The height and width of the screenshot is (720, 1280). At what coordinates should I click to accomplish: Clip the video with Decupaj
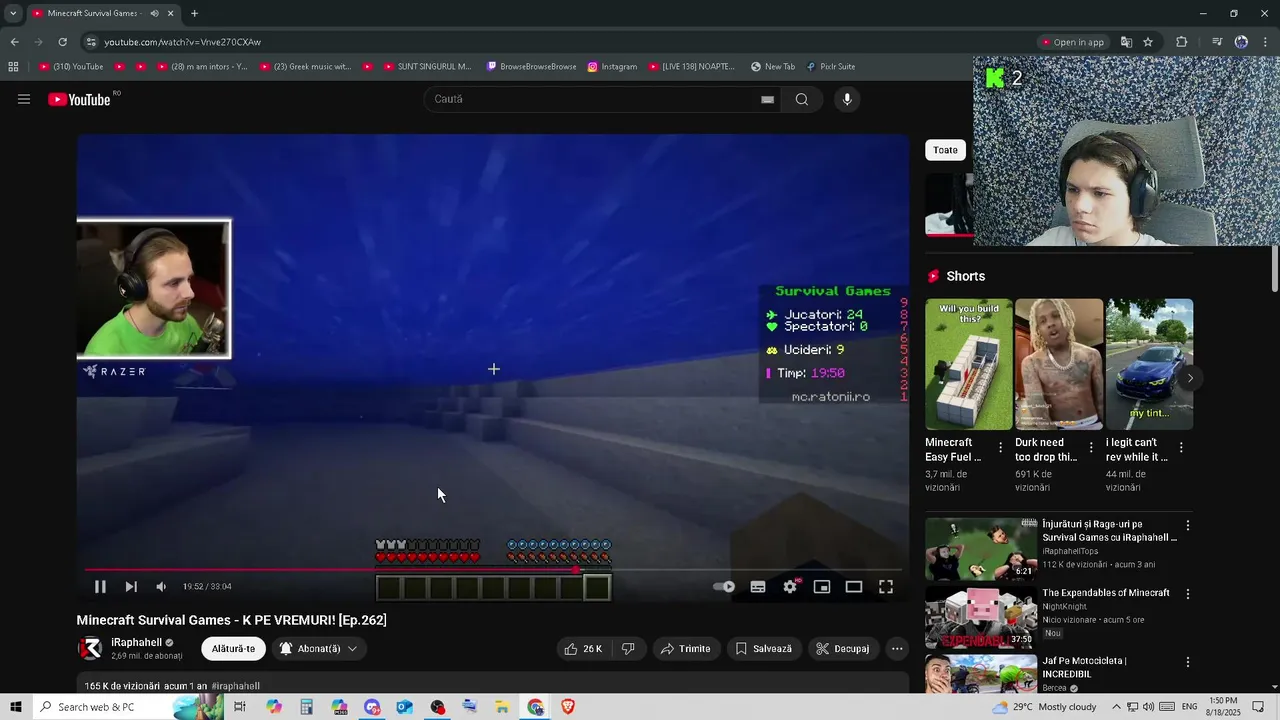842,649
